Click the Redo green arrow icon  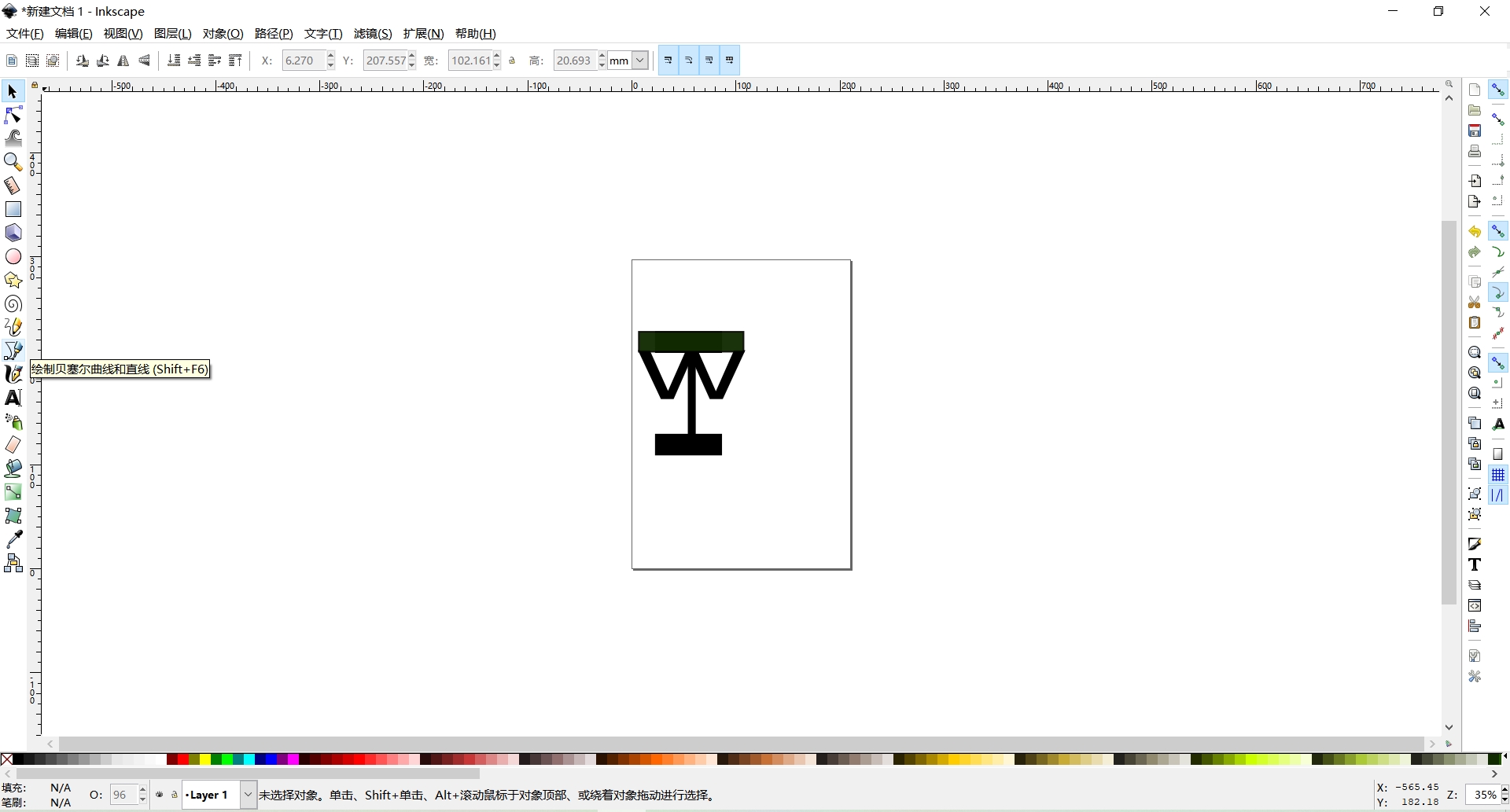coord(1475,252)
